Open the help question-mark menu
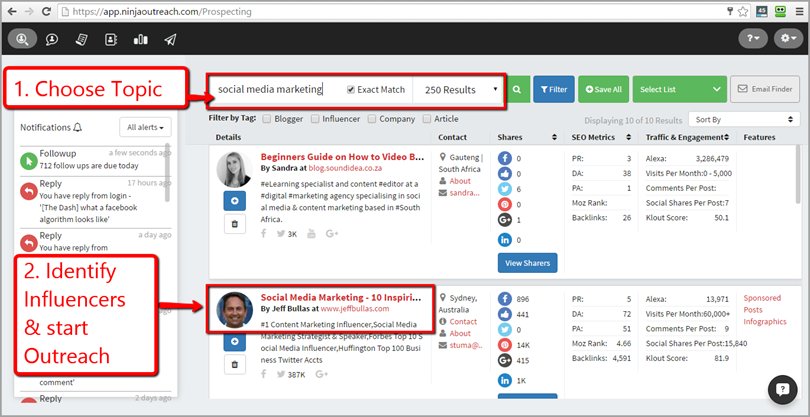 (753, 39)
